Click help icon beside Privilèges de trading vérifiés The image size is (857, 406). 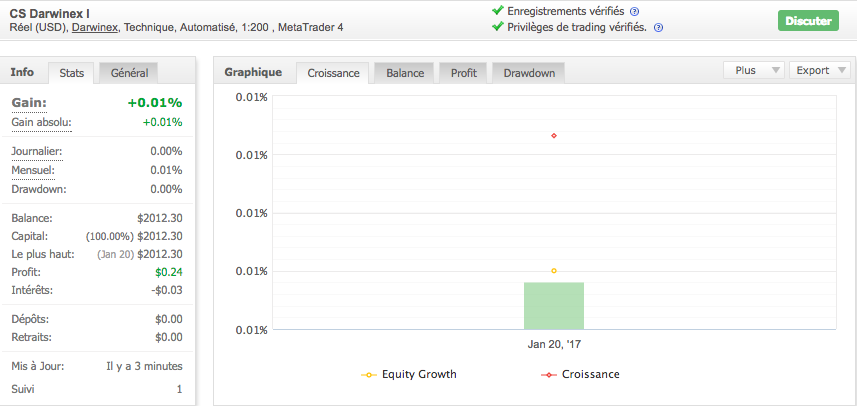click(658, 27)
